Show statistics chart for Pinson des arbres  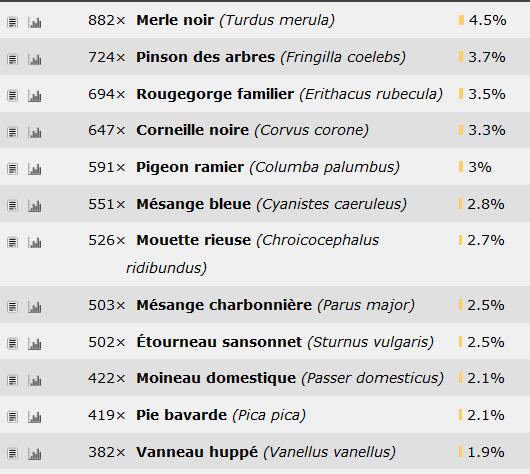[x=34, y=60]
